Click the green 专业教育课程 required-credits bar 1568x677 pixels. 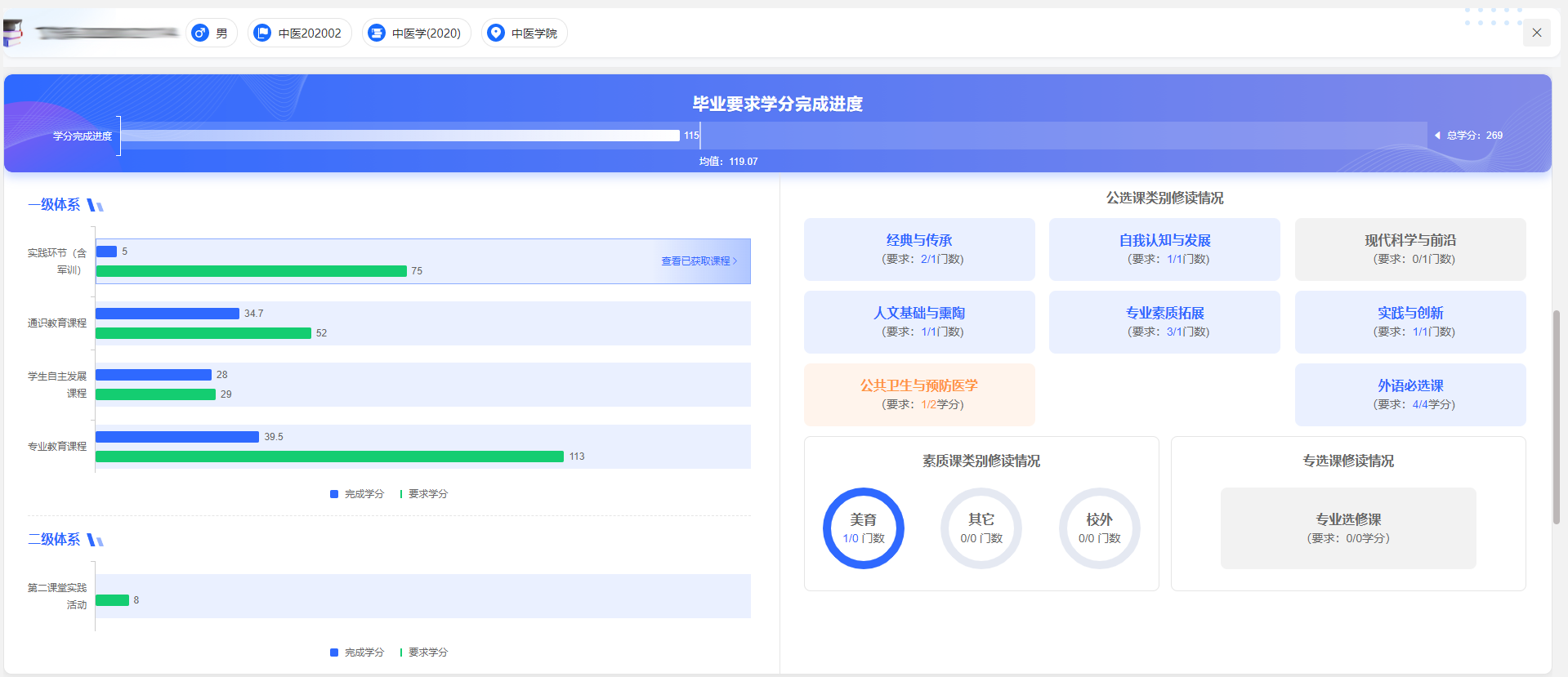click(329, 457)
